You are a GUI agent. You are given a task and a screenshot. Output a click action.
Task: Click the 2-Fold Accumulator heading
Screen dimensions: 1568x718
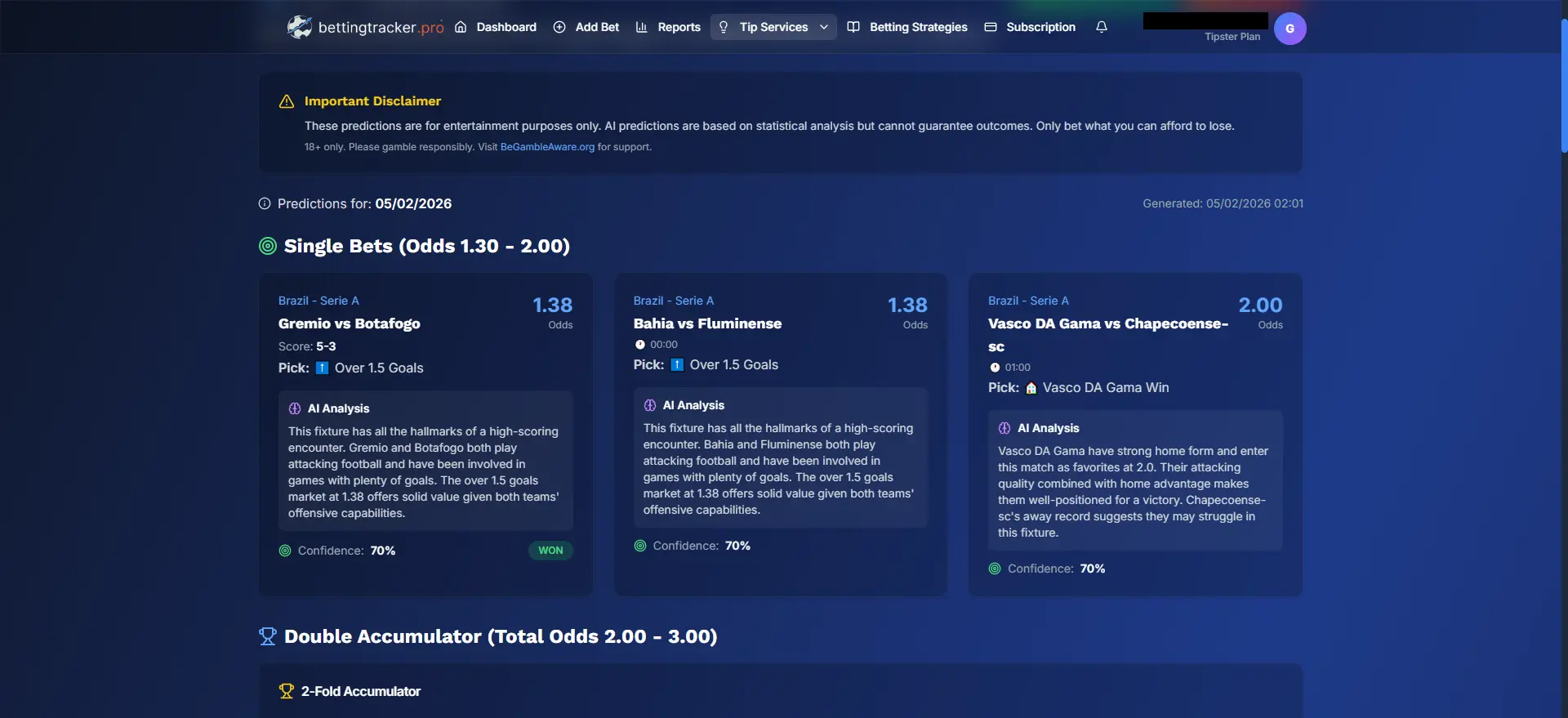click(x=361, y=691)
